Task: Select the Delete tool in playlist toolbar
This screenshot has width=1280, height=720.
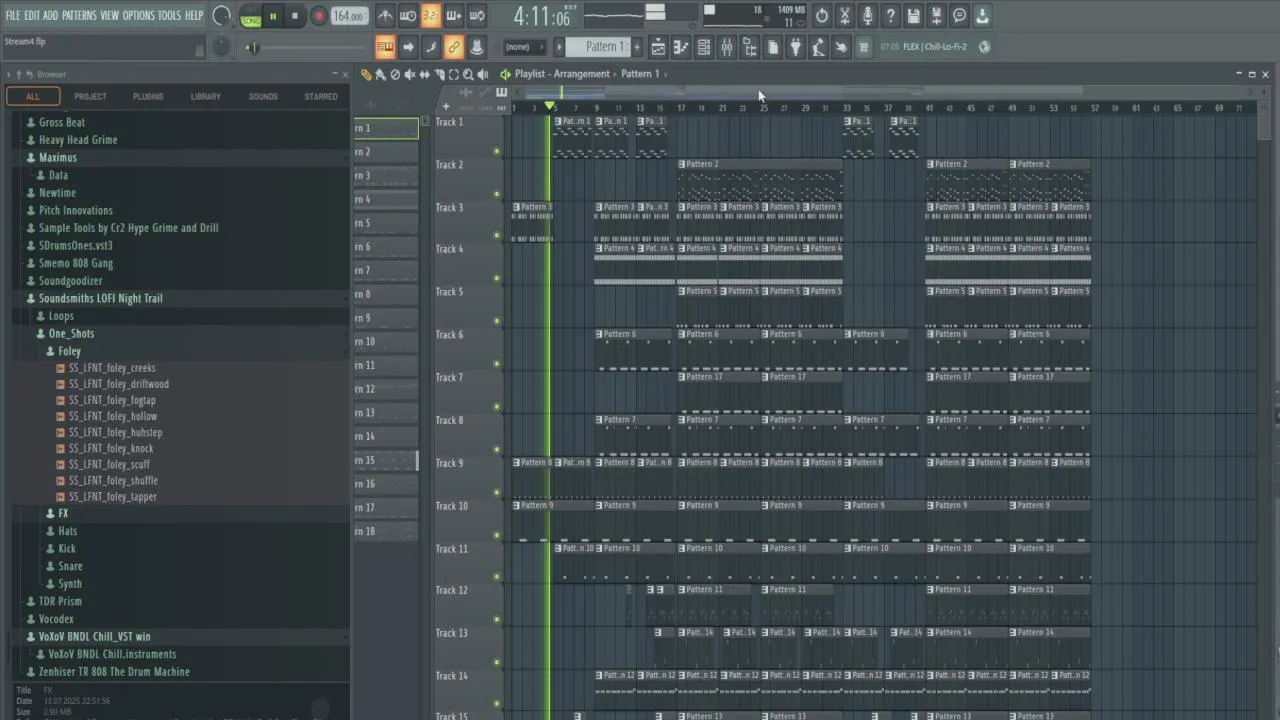Action: click(395, 74)
